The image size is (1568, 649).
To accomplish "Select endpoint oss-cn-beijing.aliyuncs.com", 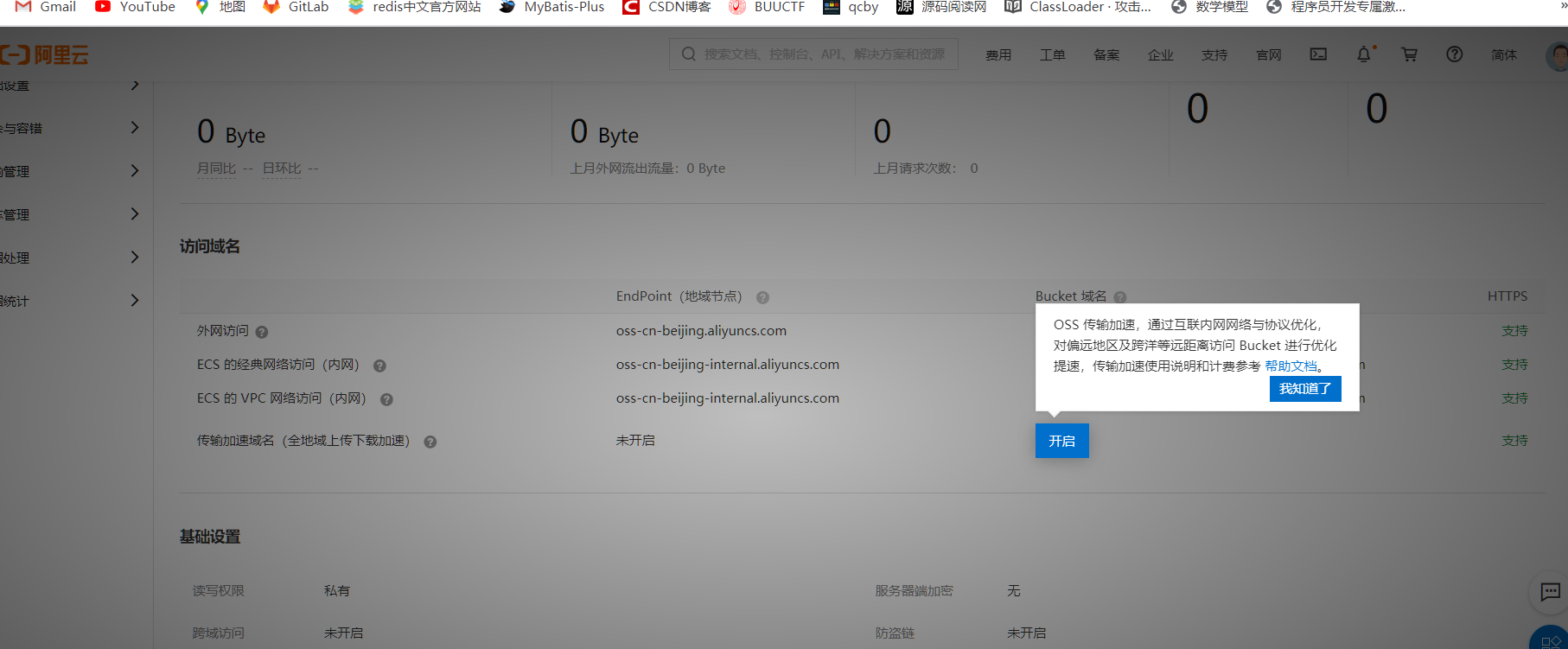I will coord(701,331).
